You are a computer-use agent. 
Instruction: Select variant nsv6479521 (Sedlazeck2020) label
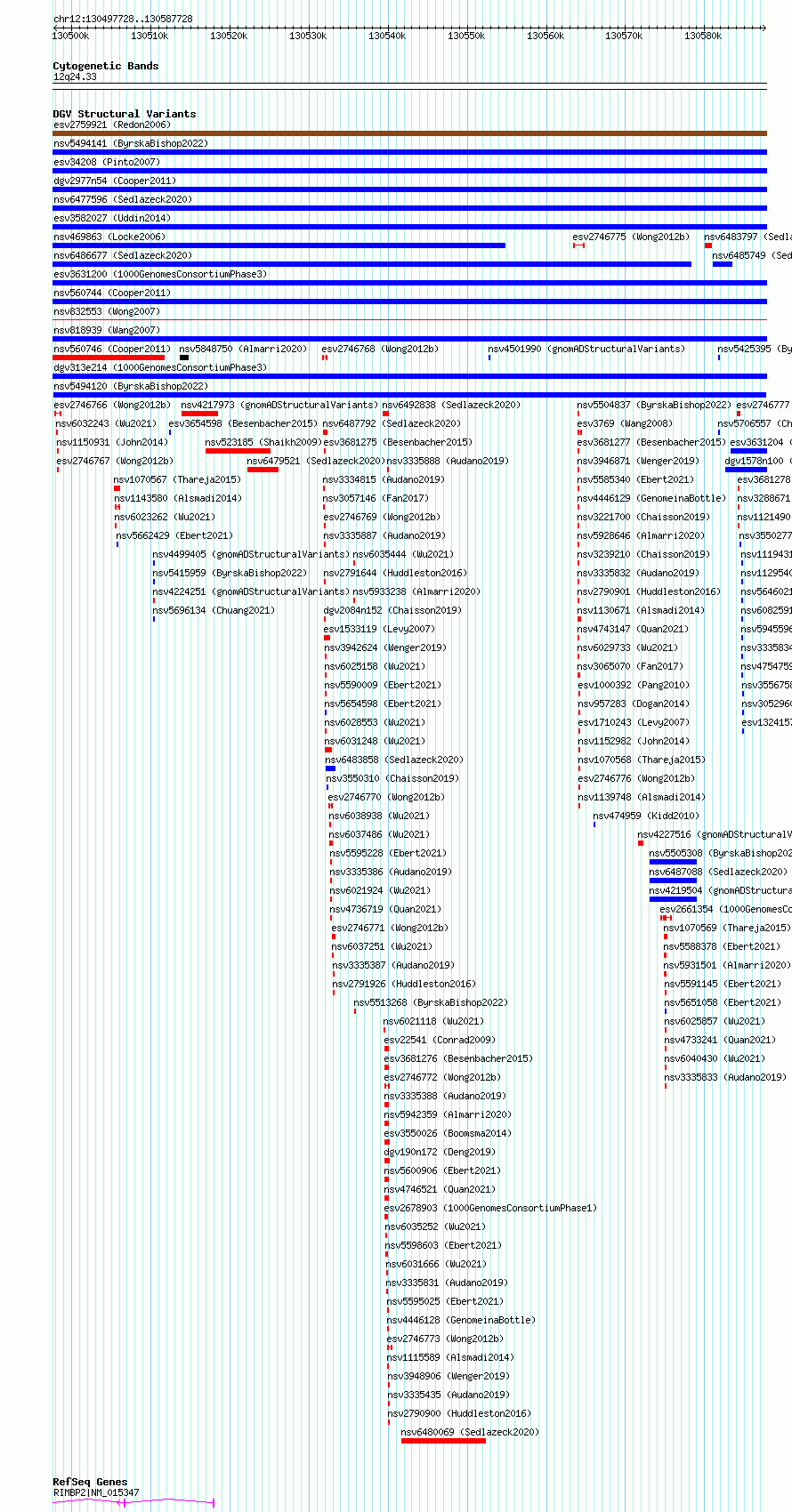pyautogui.click(x=316, y=461)
